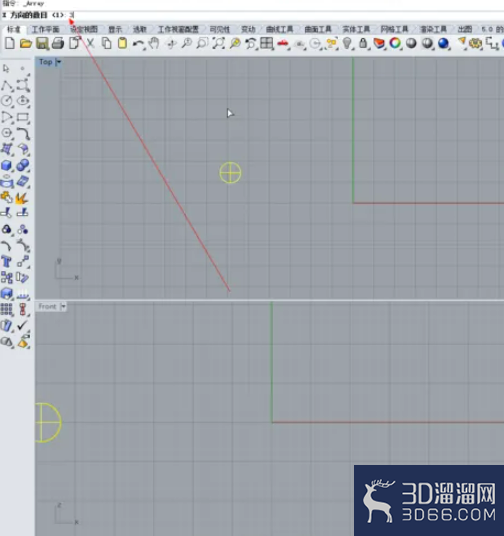Paste from clipboard with the yellow clipboard icon
This screenshot has width=504, height=536.
pos(122,43)
